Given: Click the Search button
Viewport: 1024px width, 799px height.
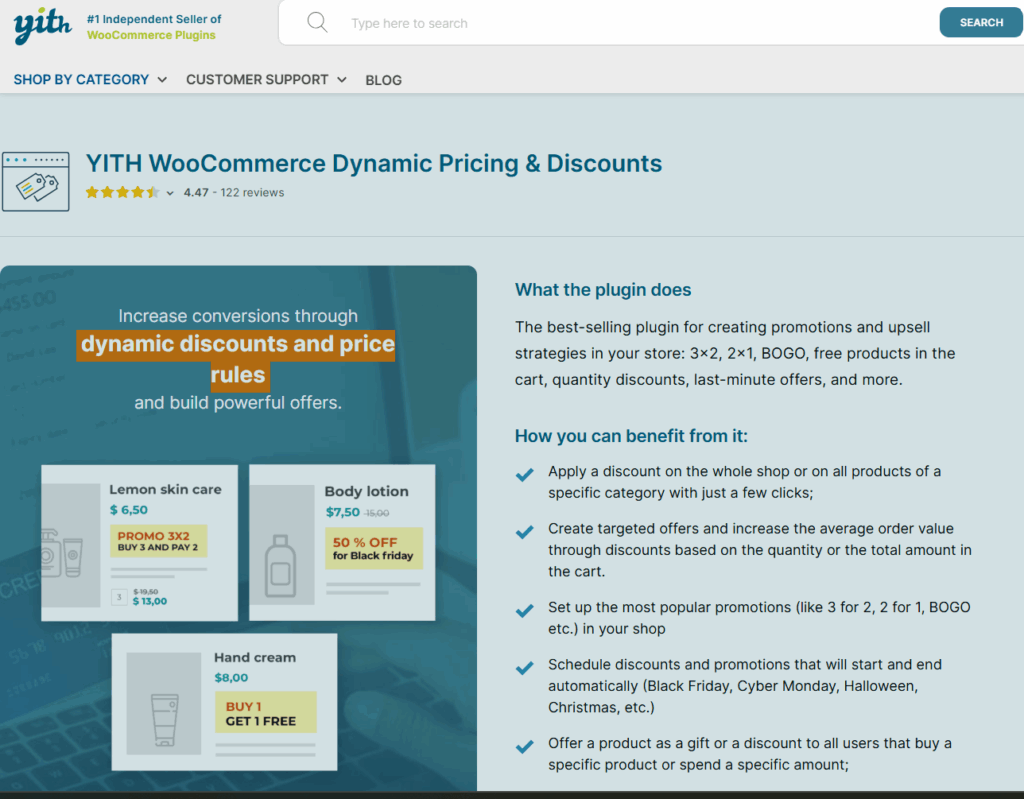Looking at the screenshot, I should pyautogui.click(x=981, y=23).
